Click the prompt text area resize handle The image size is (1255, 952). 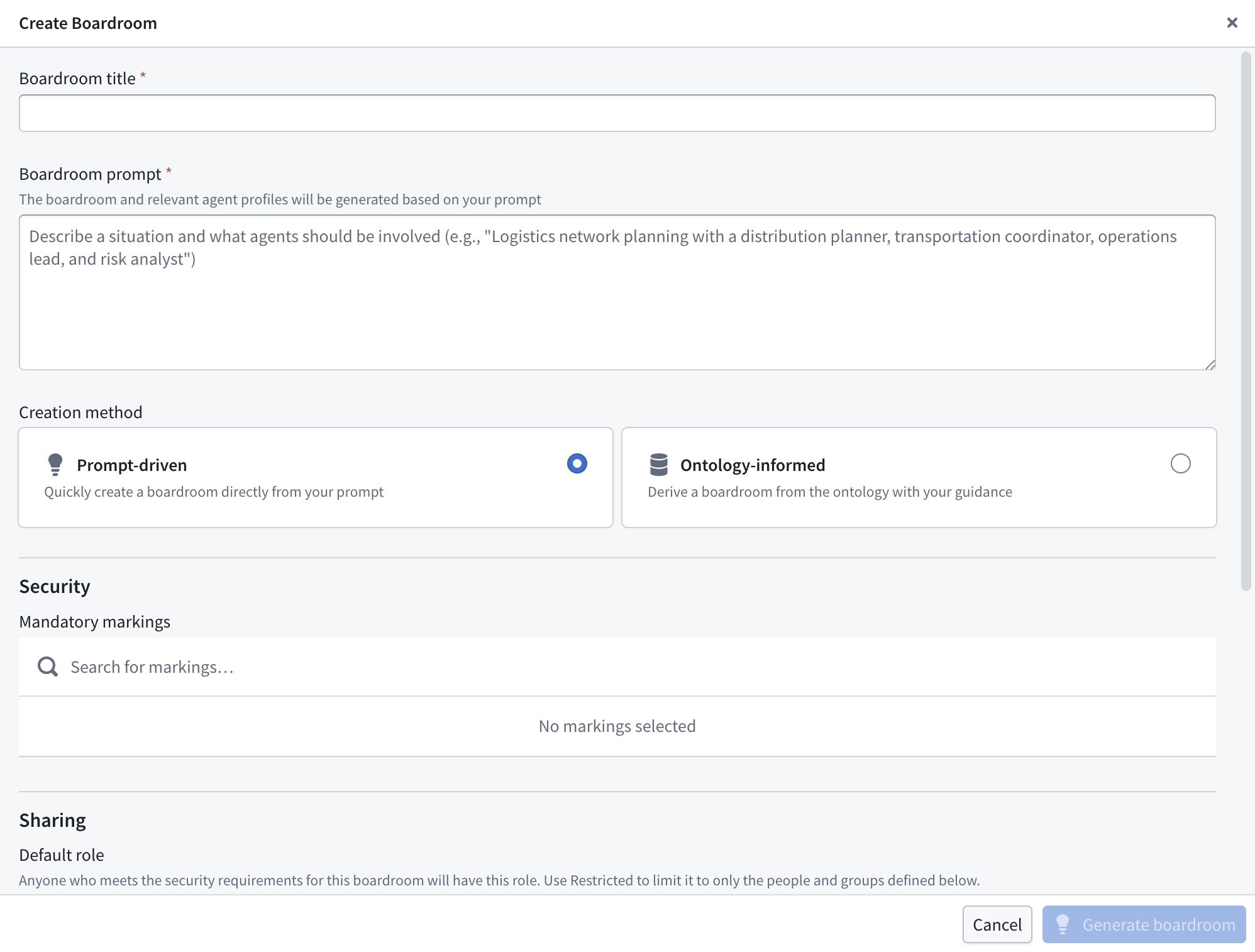click(x=1210, y=364)
